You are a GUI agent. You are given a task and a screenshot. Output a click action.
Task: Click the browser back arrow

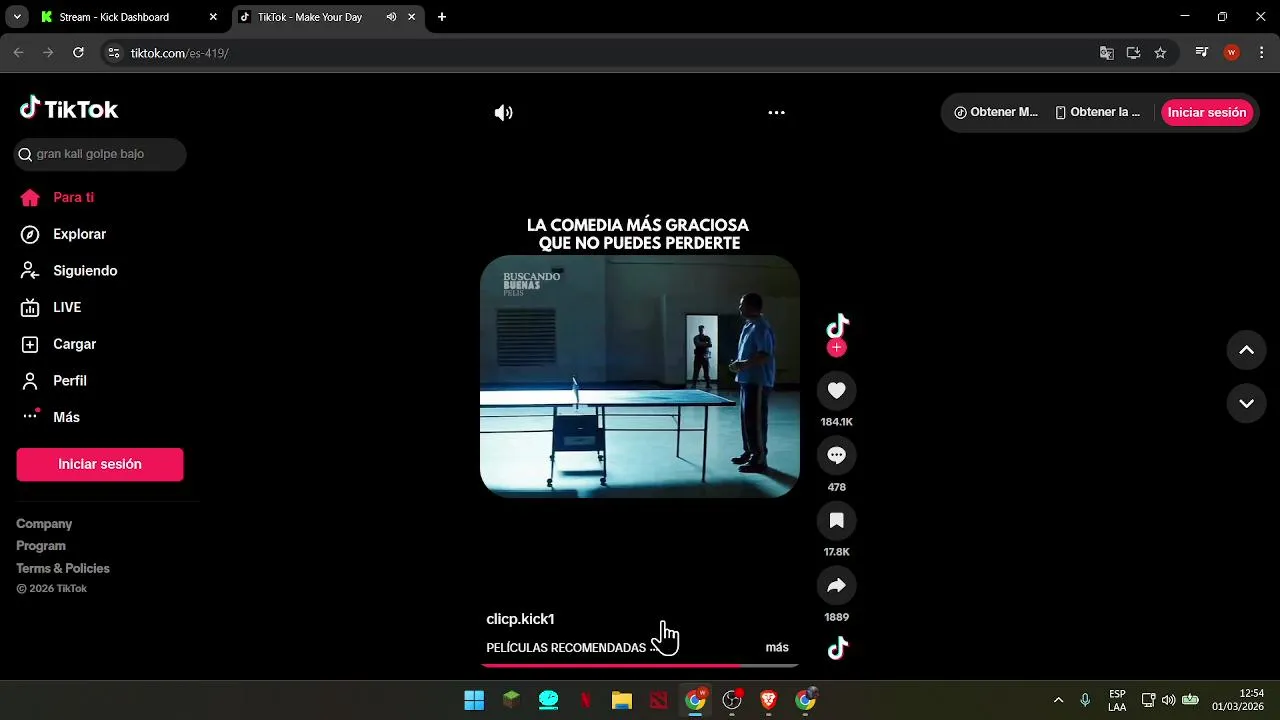coord(18,53)
